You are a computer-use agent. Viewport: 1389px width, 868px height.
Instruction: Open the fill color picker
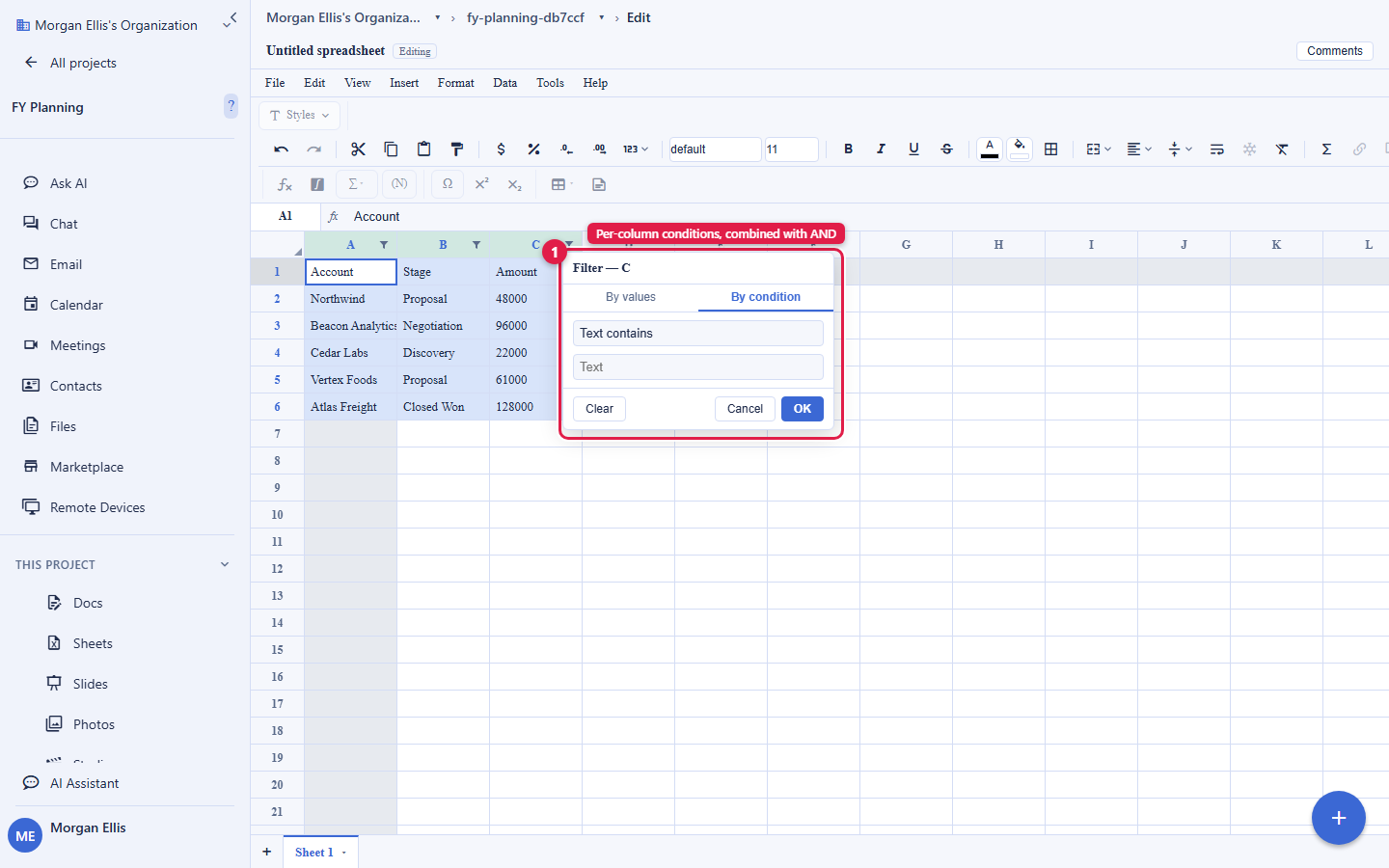click(1020, 149)
